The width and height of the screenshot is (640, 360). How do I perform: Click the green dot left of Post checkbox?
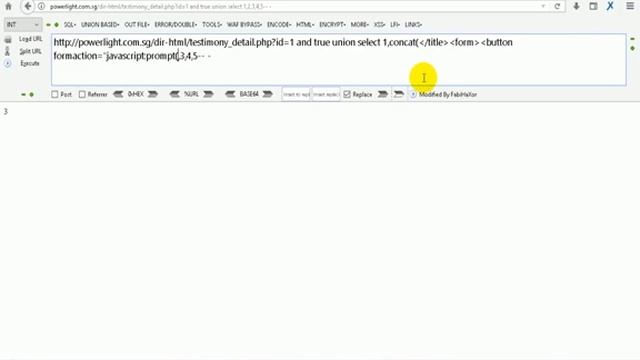click(x=31, y=95)
